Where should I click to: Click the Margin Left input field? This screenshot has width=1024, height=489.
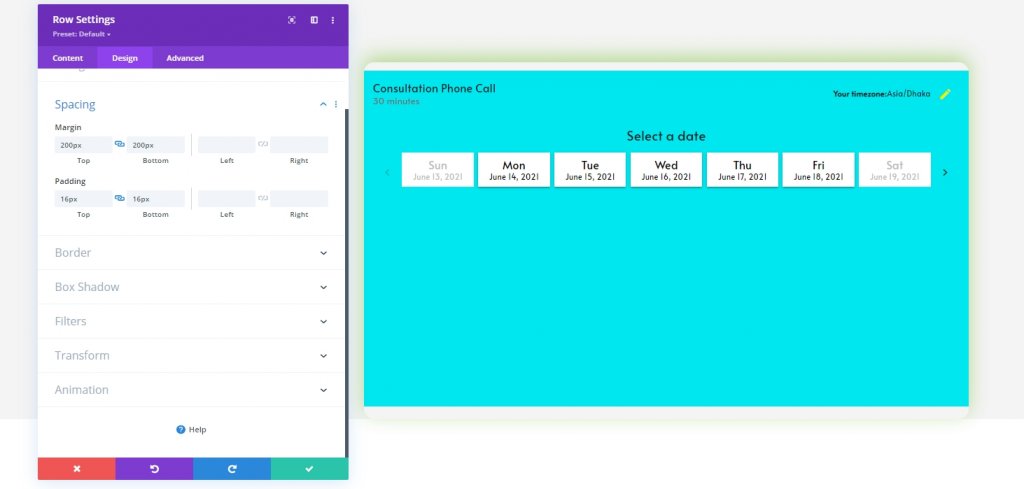pos(227,145)
